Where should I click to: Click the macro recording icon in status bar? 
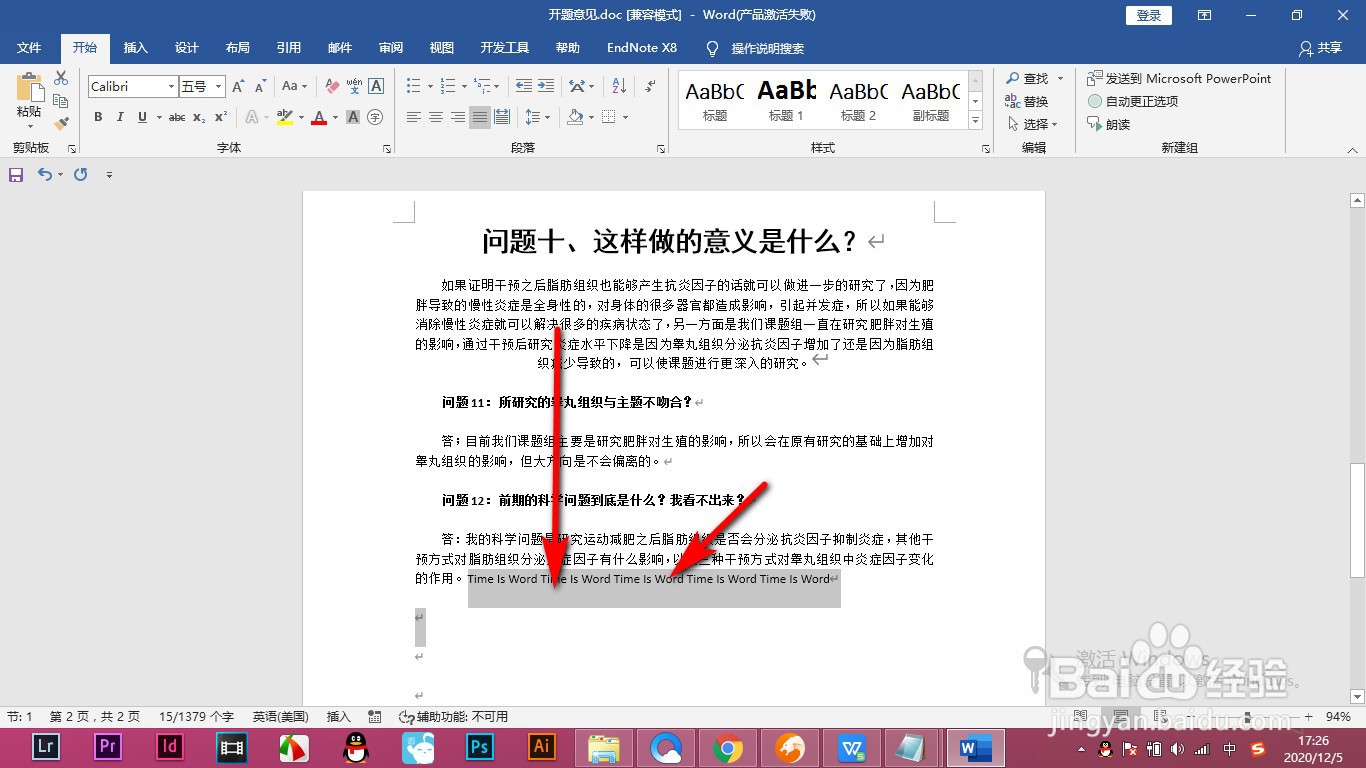(375, 717)
